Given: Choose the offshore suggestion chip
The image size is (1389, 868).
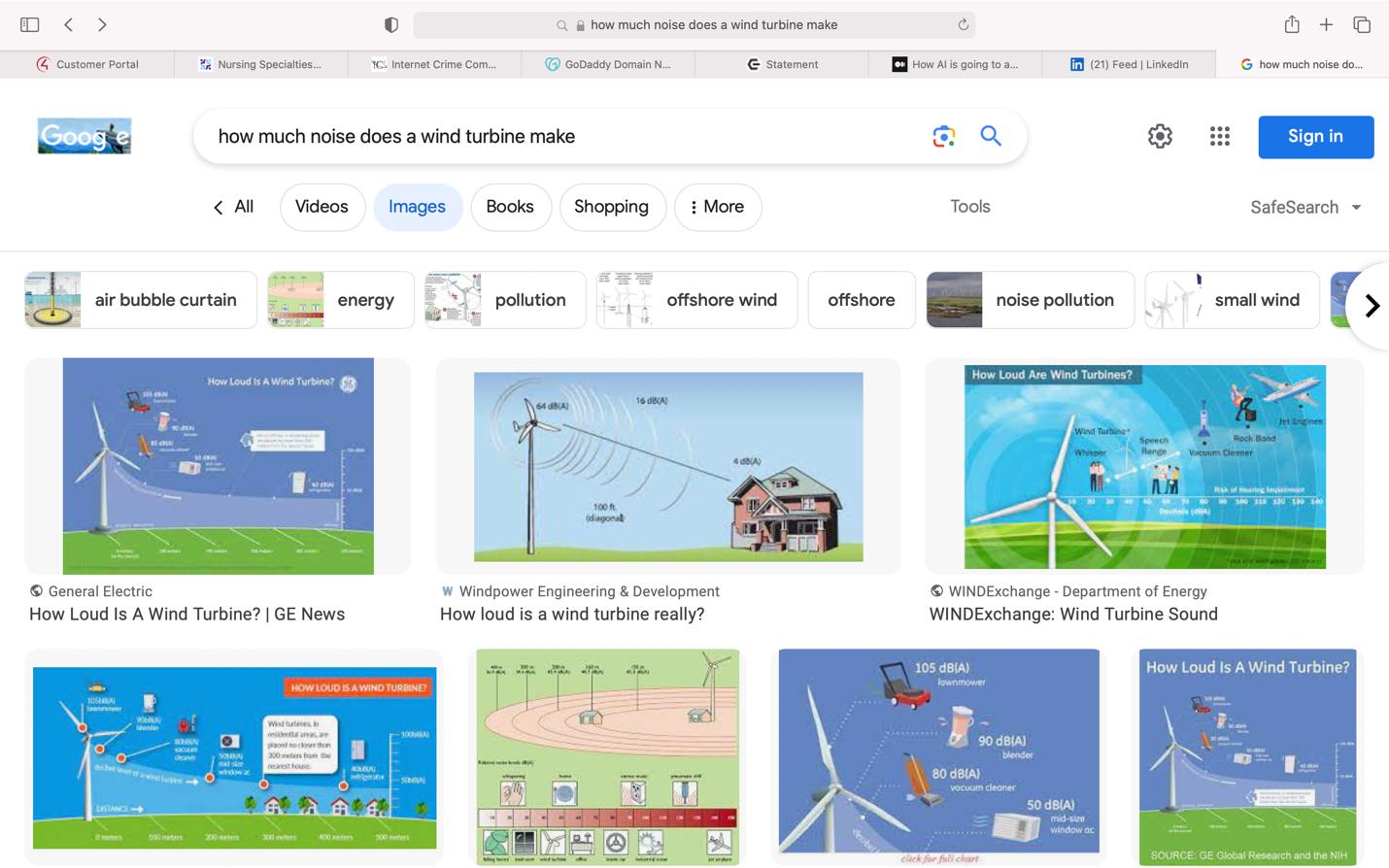Looking at the screenshot, I should [x=862, y=300].
